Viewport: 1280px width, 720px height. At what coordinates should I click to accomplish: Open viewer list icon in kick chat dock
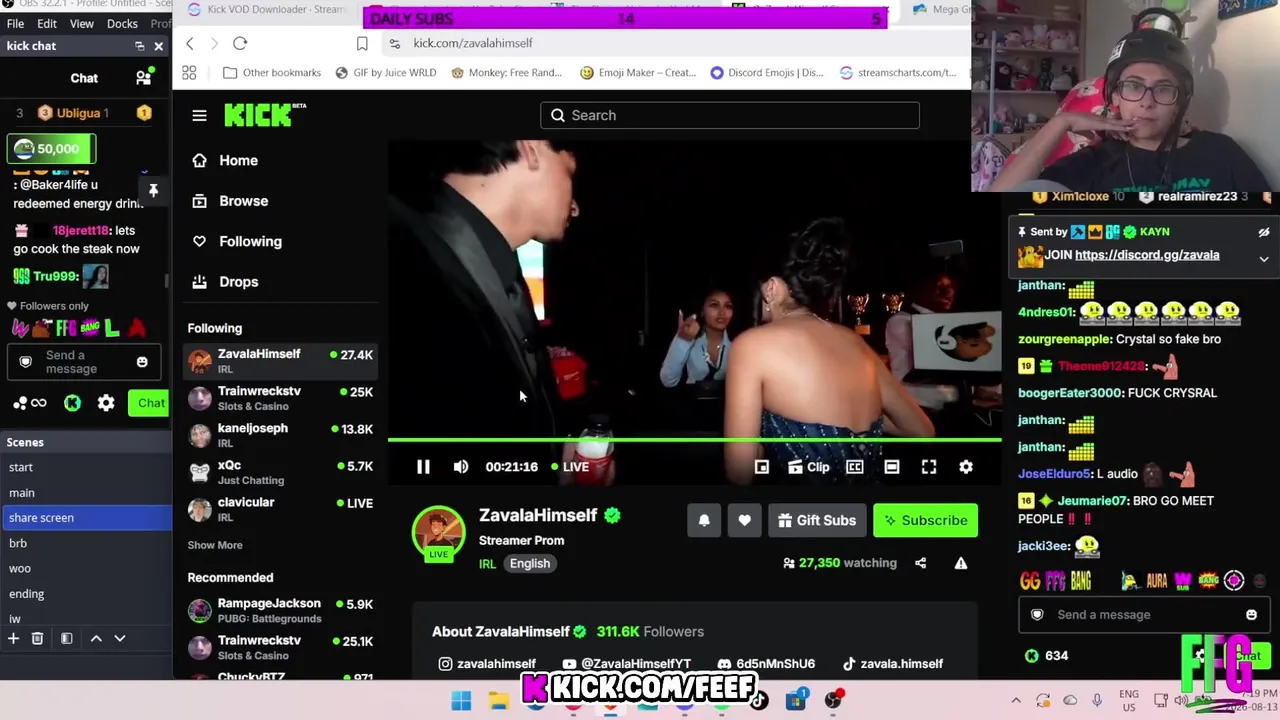[x=144, y=78]
